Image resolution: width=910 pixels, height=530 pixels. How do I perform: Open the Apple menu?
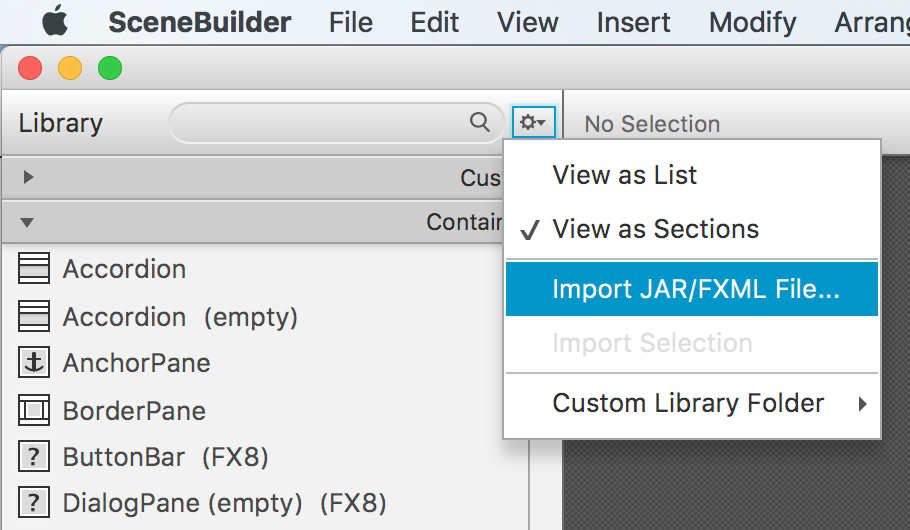point(54,22)
